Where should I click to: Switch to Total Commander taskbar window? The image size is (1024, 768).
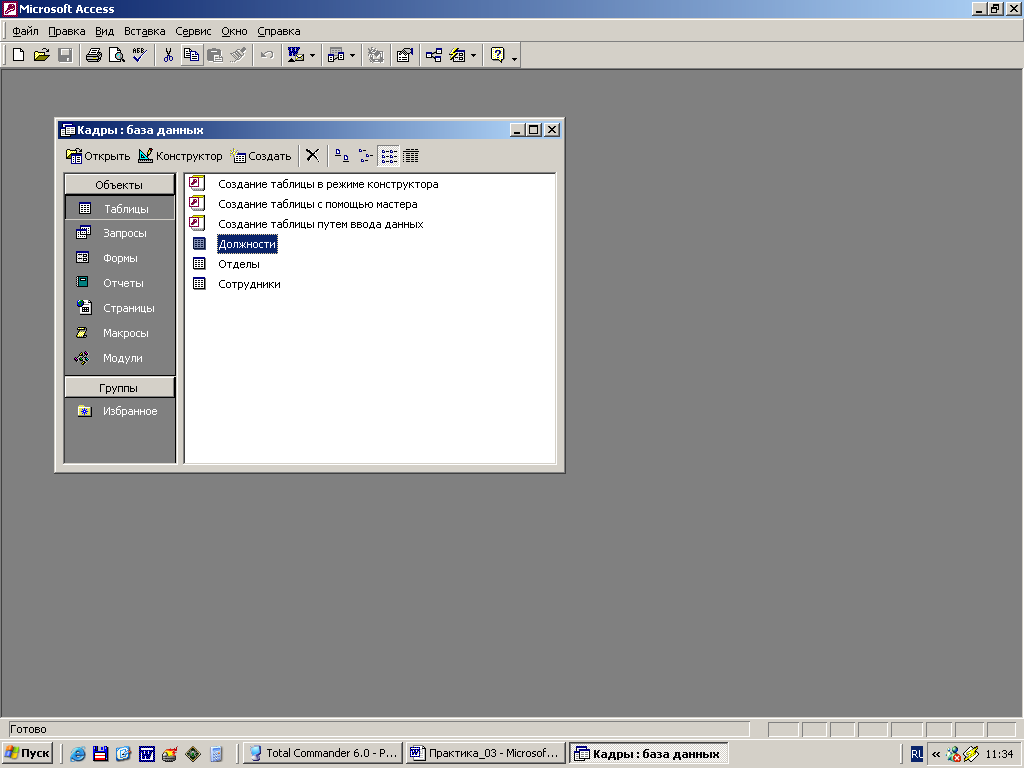coord(323,753)
